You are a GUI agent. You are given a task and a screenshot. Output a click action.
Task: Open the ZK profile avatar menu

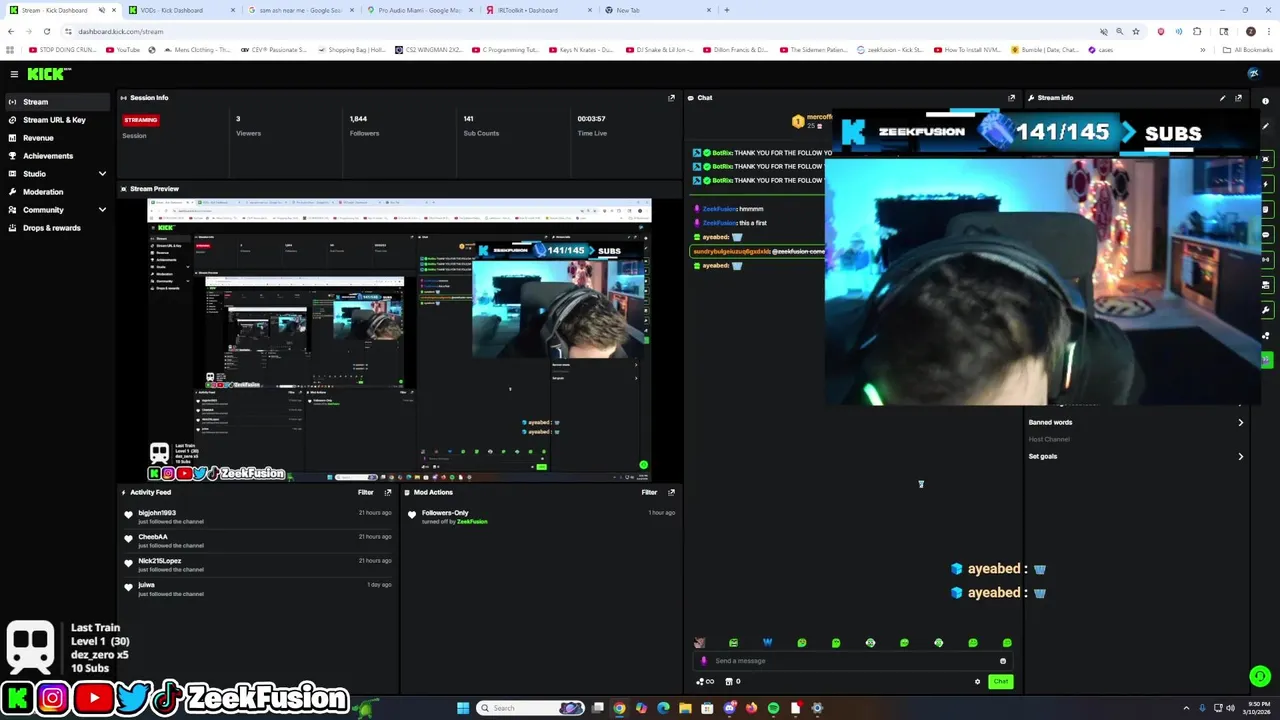point(1253,74)
